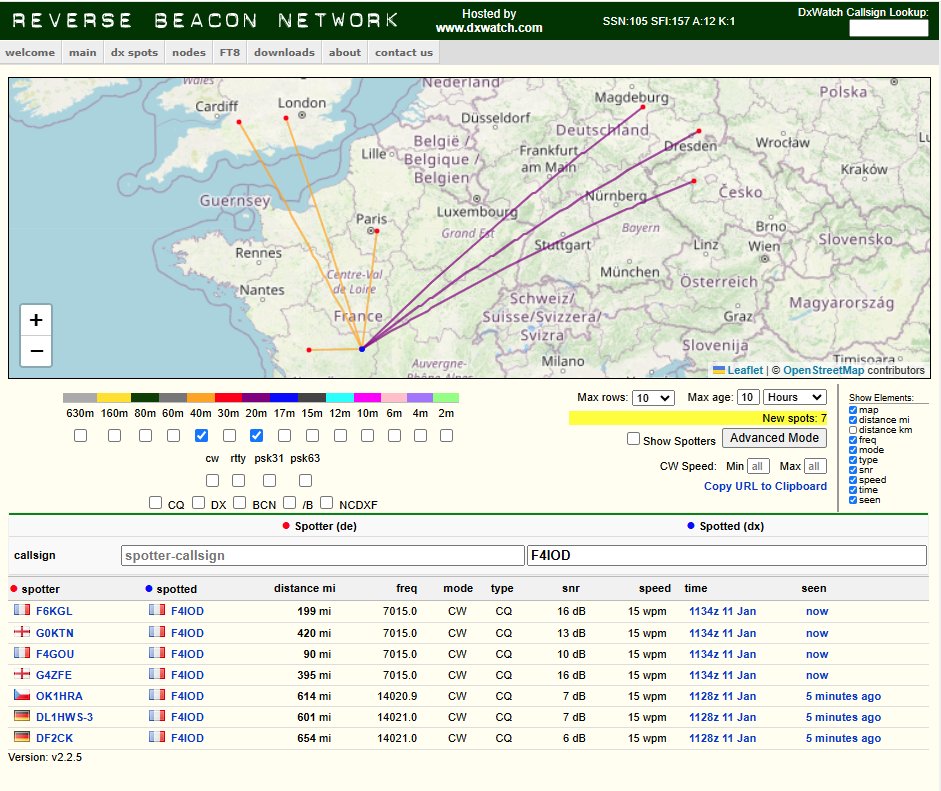Screen dimensions: 941x791
Task: Sort by distance mi column header
Action: coord(304,588)
